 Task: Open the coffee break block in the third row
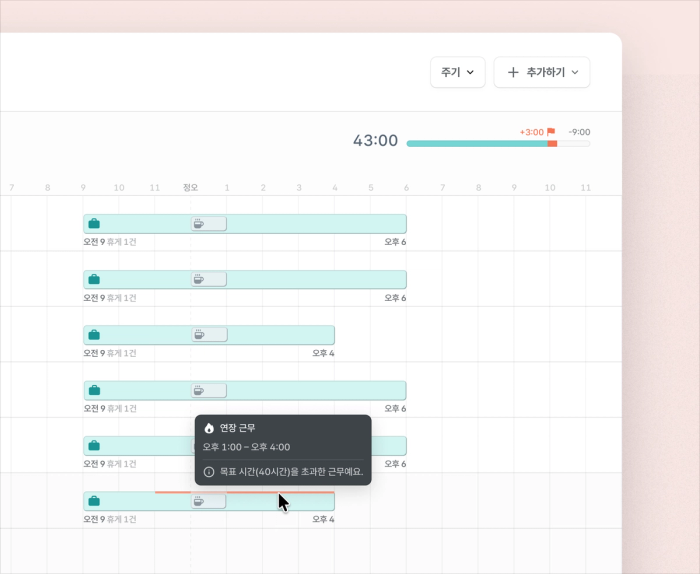tap(209, 335)
